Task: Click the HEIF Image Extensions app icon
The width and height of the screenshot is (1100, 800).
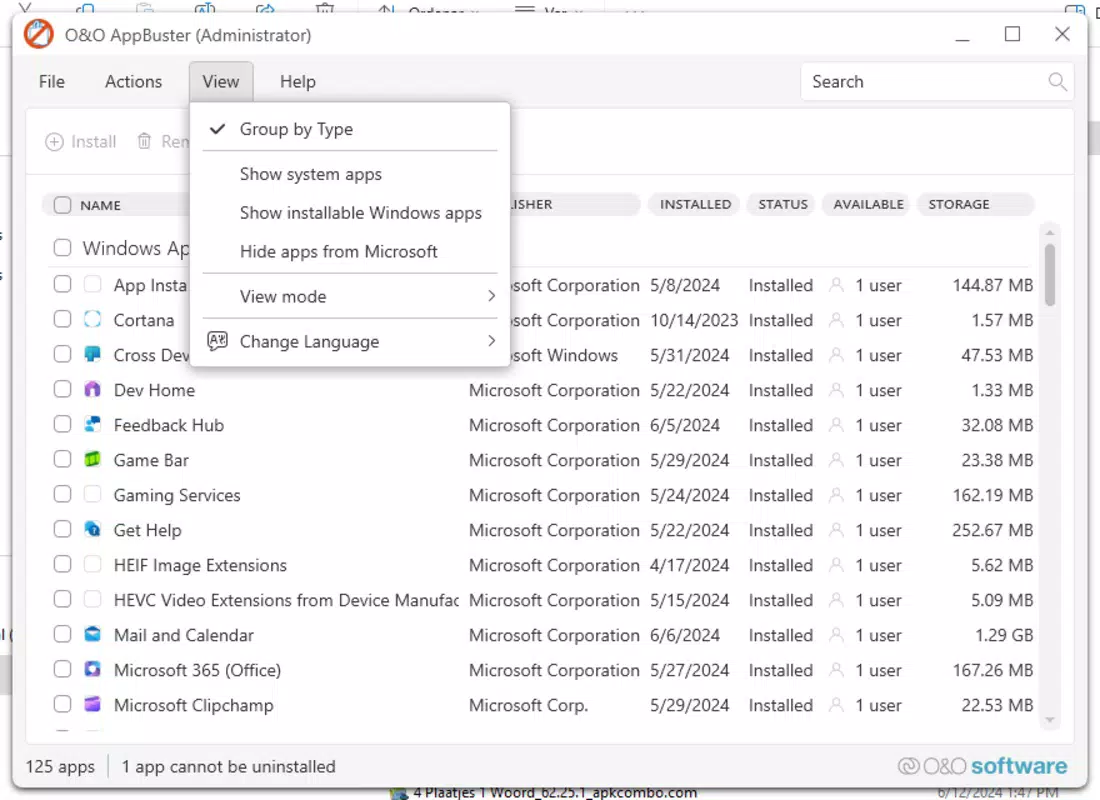Action: pyautogui.click(x=93, y=564)
